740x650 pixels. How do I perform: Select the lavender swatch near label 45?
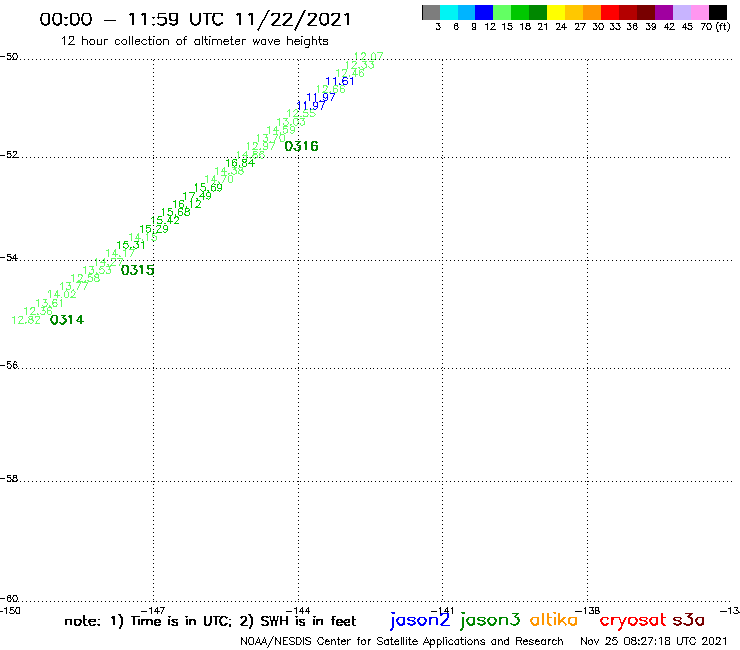click(x=682, y=12)
